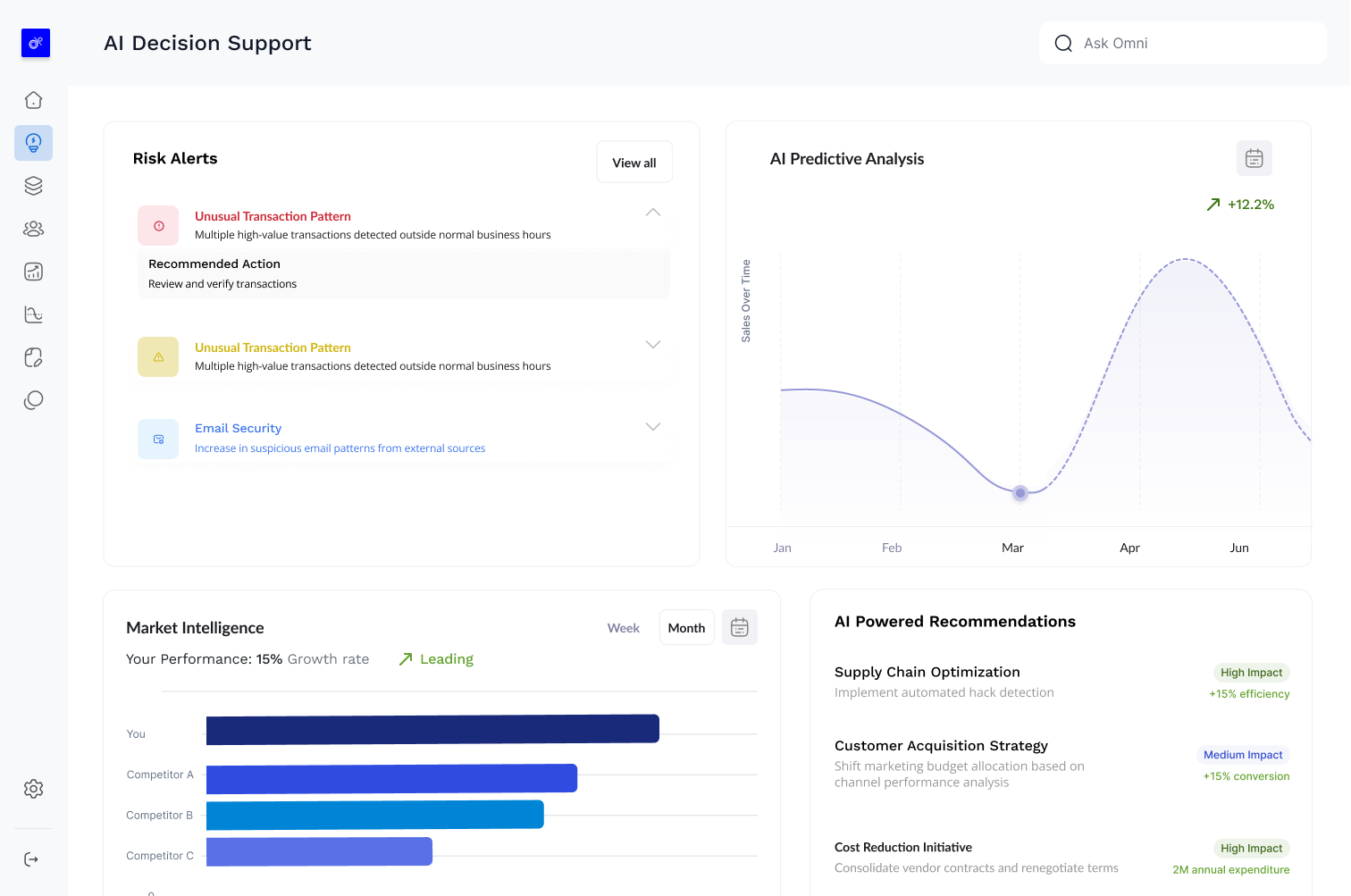Click the settings gear in sidebar
This screenshot has width=1351, height=896.
tap(33, 789)
